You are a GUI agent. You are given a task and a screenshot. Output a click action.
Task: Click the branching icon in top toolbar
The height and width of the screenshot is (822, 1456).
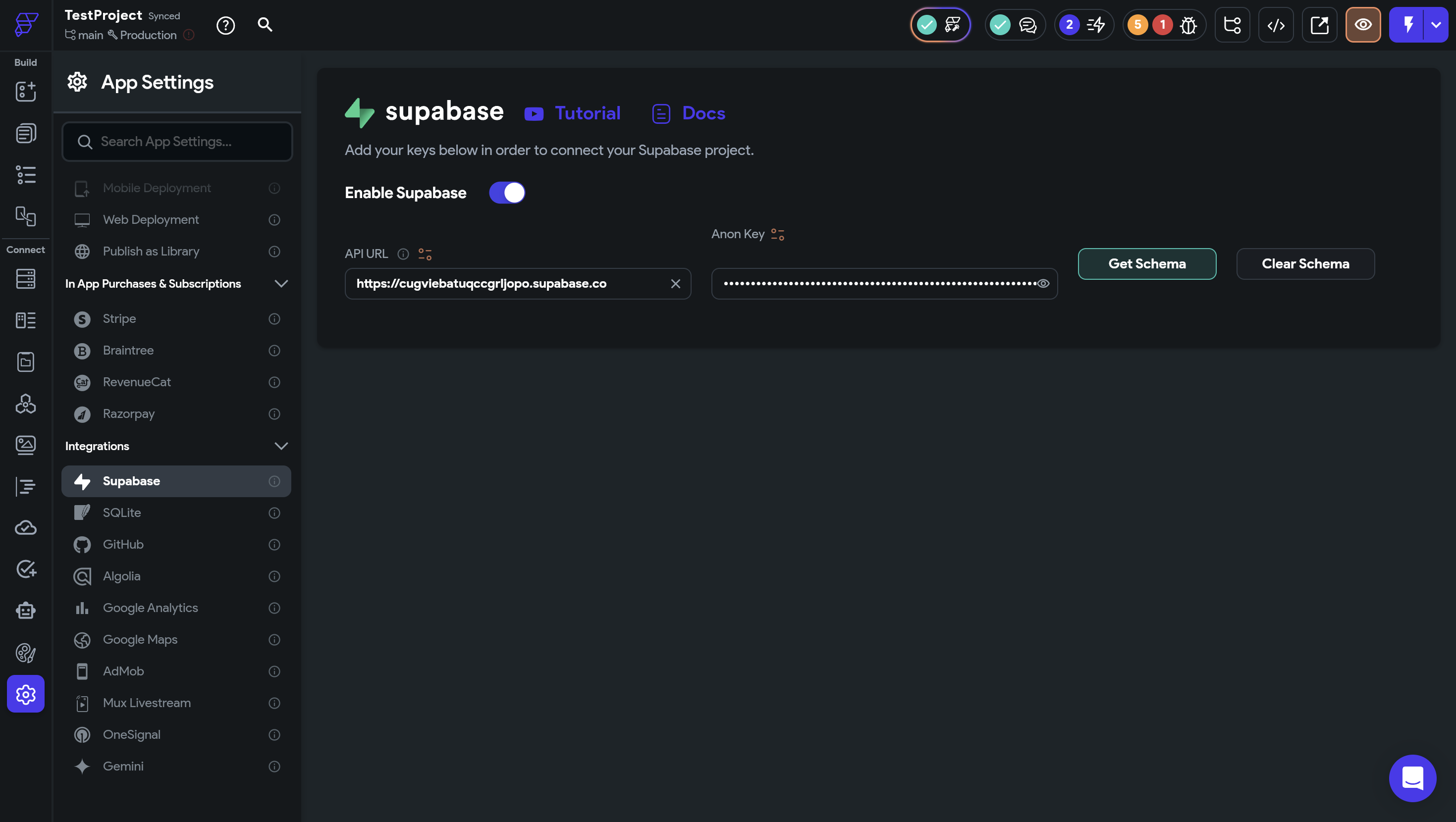[1232, 25]
